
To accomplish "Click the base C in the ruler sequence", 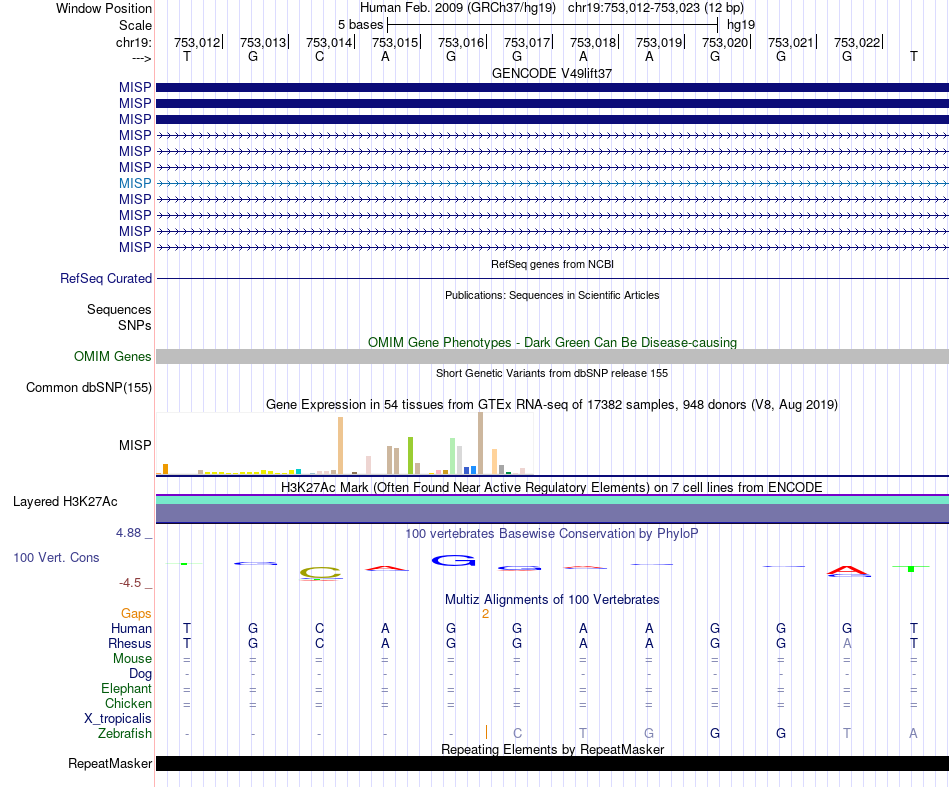I will click(x=319, y=56).
